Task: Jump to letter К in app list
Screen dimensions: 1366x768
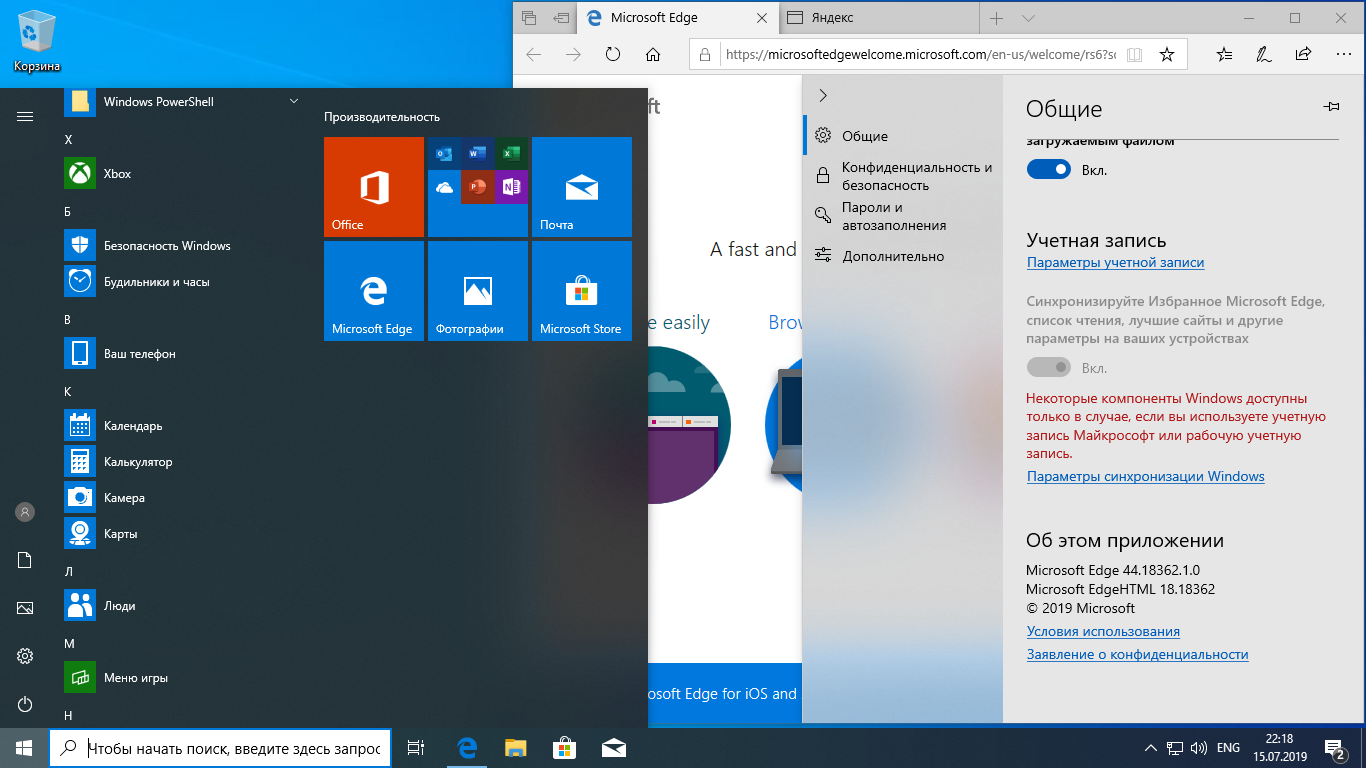Action: point(68,391)
